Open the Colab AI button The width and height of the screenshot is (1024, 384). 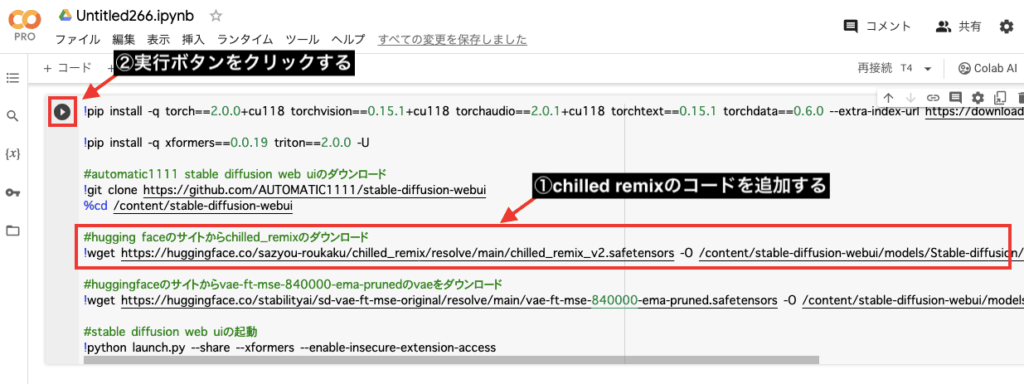pos(987,68)
